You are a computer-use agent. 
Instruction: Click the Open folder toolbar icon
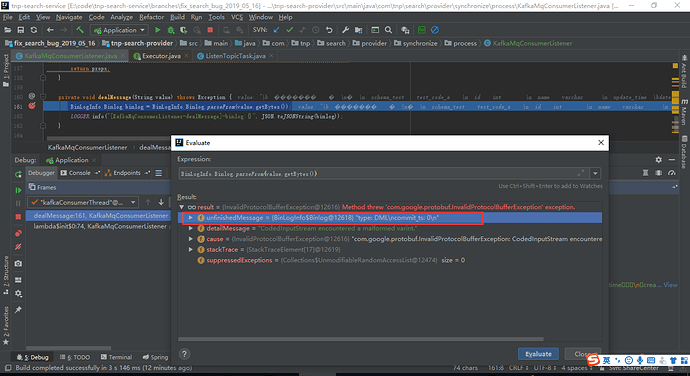[x=7, y=30]
